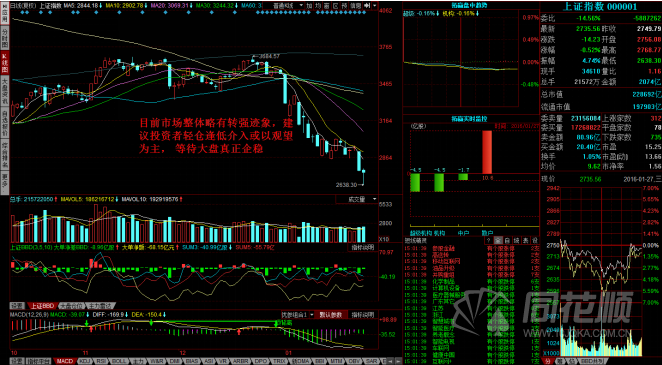
Task: Switch to the KDJ indicator tab
Action: click(85, 361)
